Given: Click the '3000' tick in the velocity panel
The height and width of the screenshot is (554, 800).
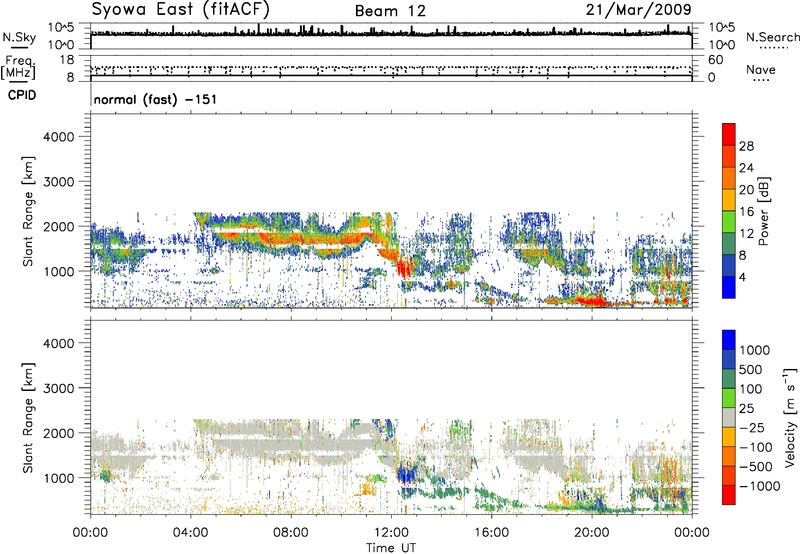Looking at the screenshot, I should (59, 388).
